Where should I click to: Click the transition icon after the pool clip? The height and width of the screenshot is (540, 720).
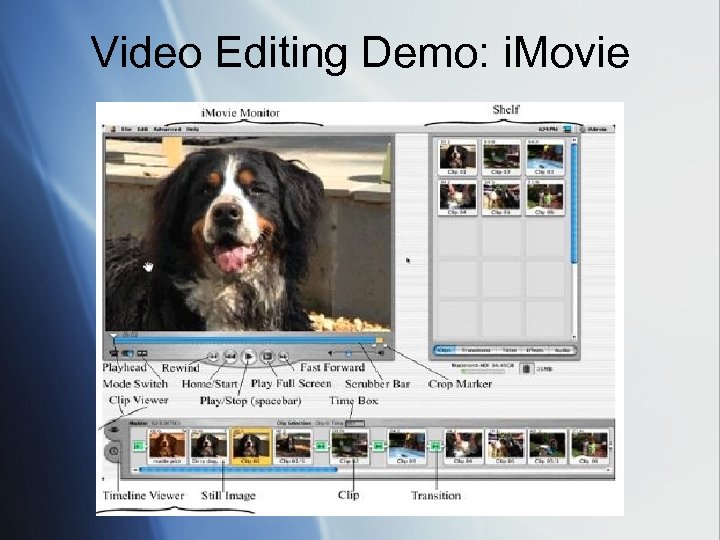[435, 445]
